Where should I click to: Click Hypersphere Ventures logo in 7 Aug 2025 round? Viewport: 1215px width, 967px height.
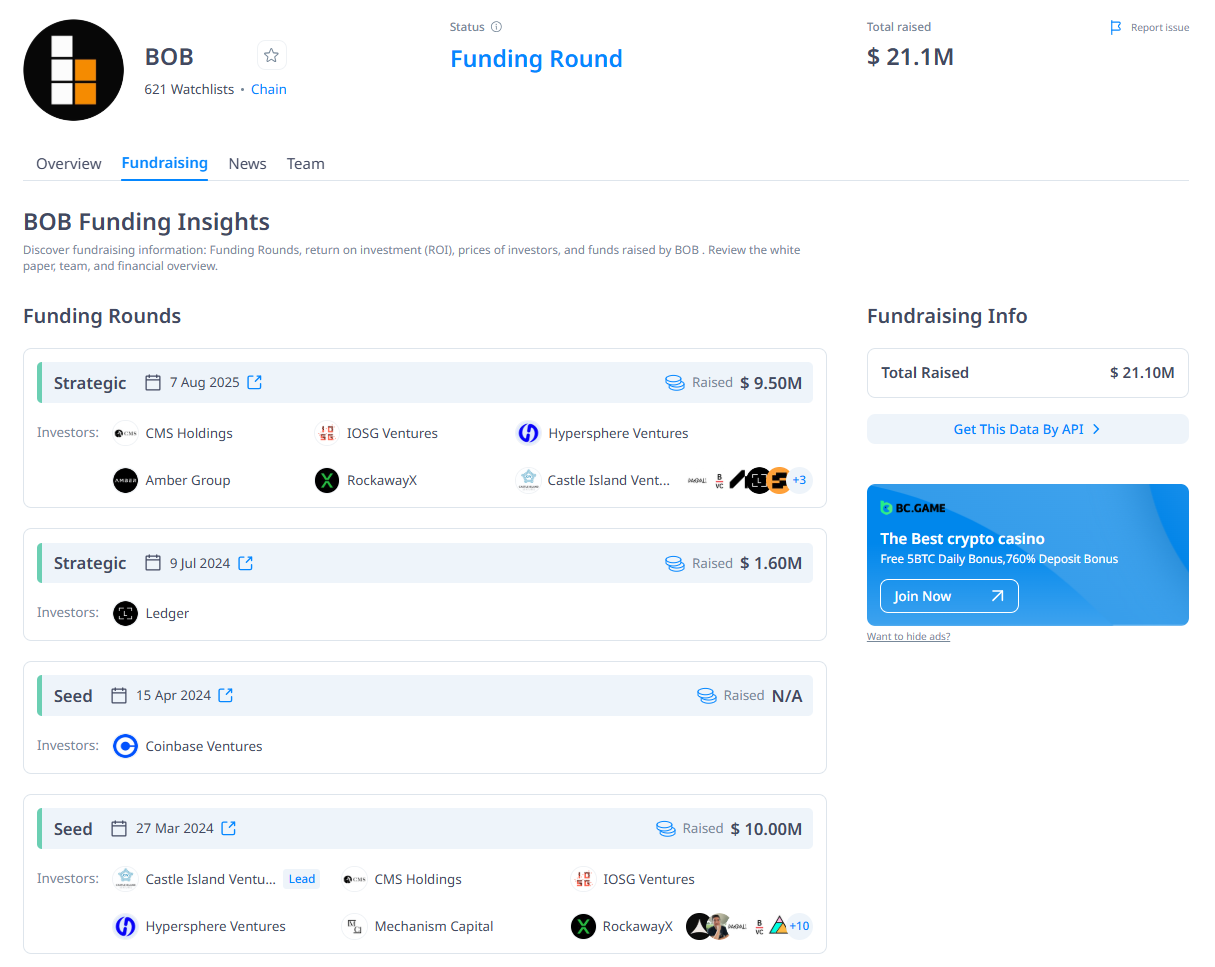[x=528, y=433]
